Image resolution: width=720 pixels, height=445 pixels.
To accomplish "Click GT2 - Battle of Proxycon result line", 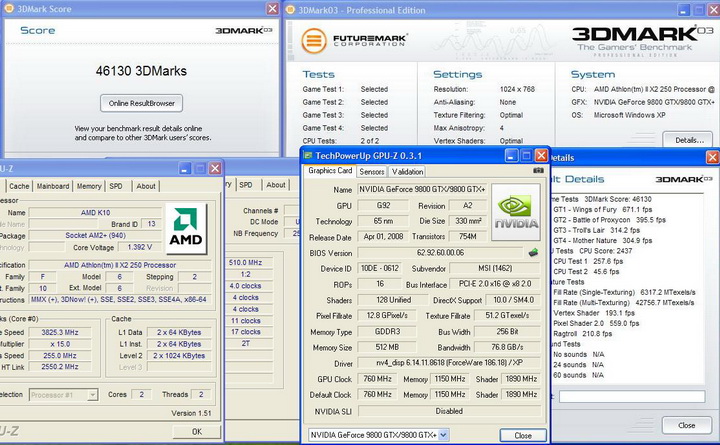I will (x=609, y=220).
